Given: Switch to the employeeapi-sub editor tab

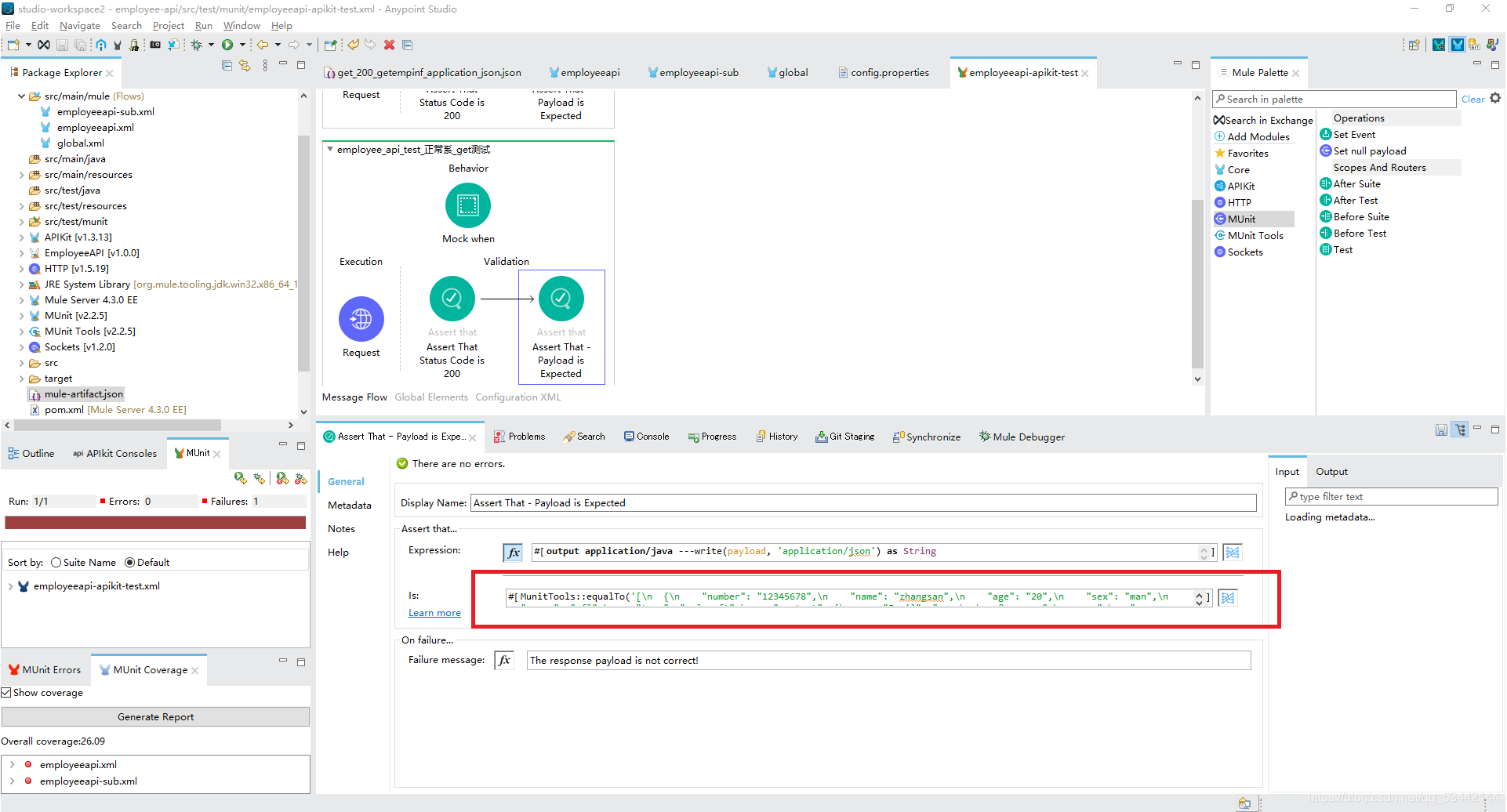Looking at the screenshot, I should pyautogui.click(x=692, y=72).
